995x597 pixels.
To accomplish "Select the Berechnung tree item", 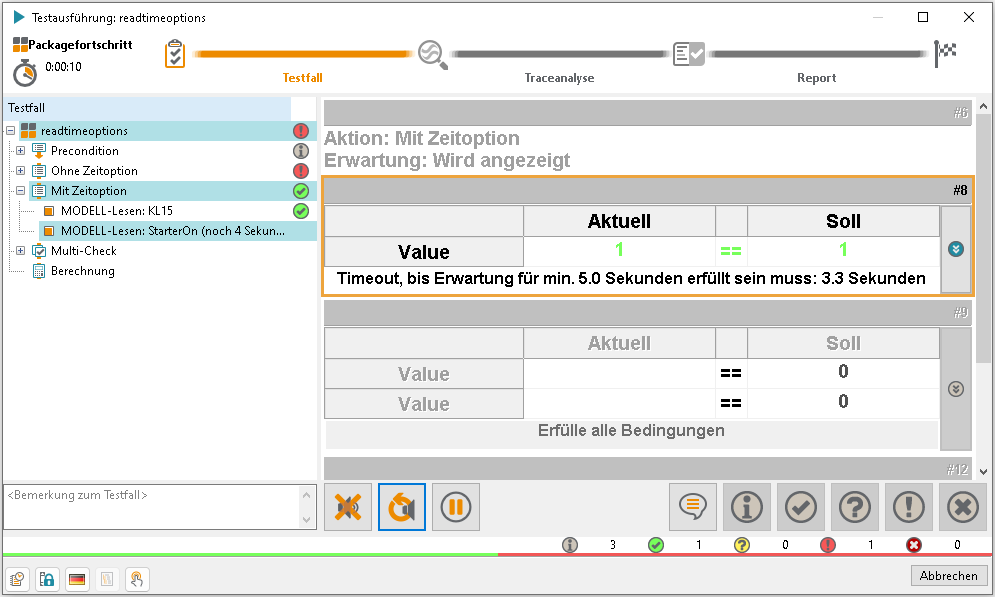I will click(x=82, y=271).
